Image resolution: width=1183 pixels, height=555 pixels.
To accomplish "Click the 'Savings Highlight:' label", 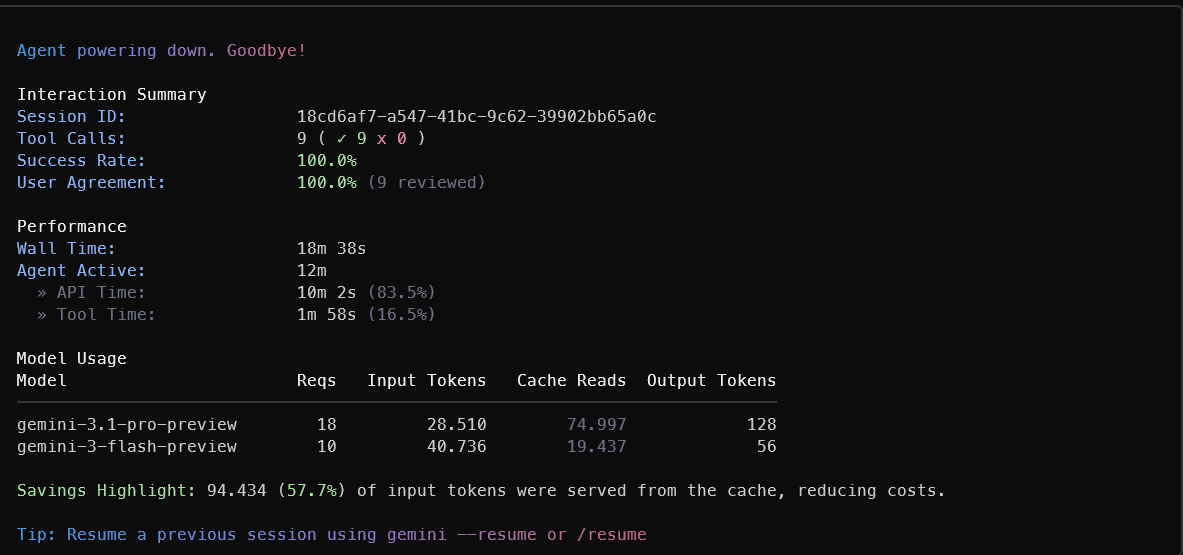I will pos(106,491).
